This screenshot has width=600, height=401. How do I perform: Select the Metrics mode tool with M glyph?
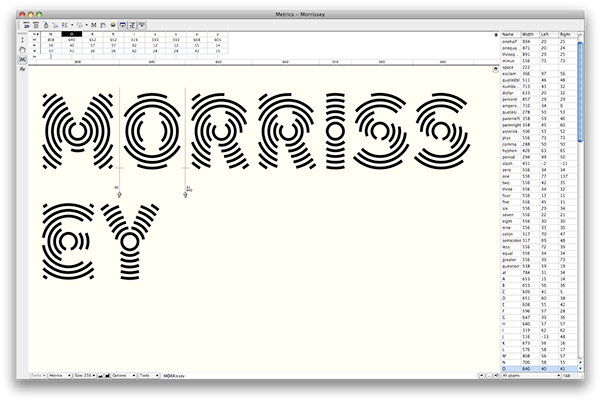click(x=22, y=59)
